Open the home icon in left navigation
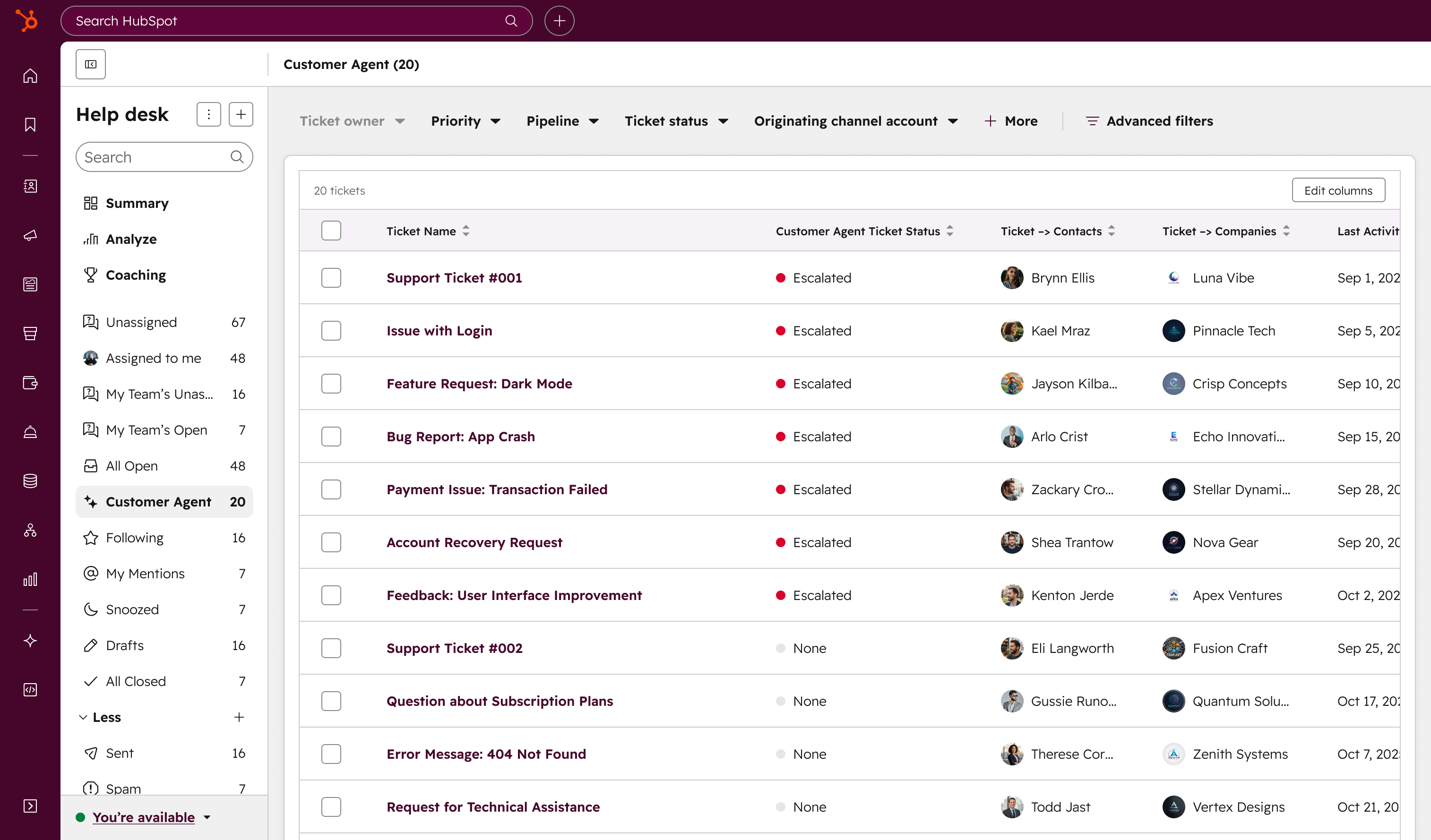 [30, 76]
